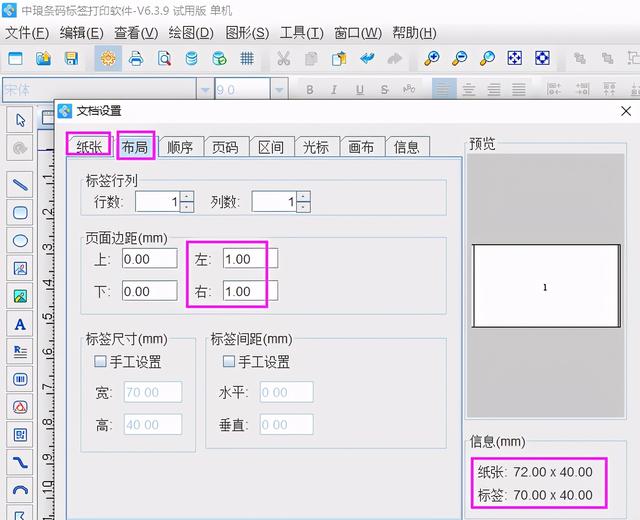Open document settings gear icon
640x520 pixels.
click(108, 58)
